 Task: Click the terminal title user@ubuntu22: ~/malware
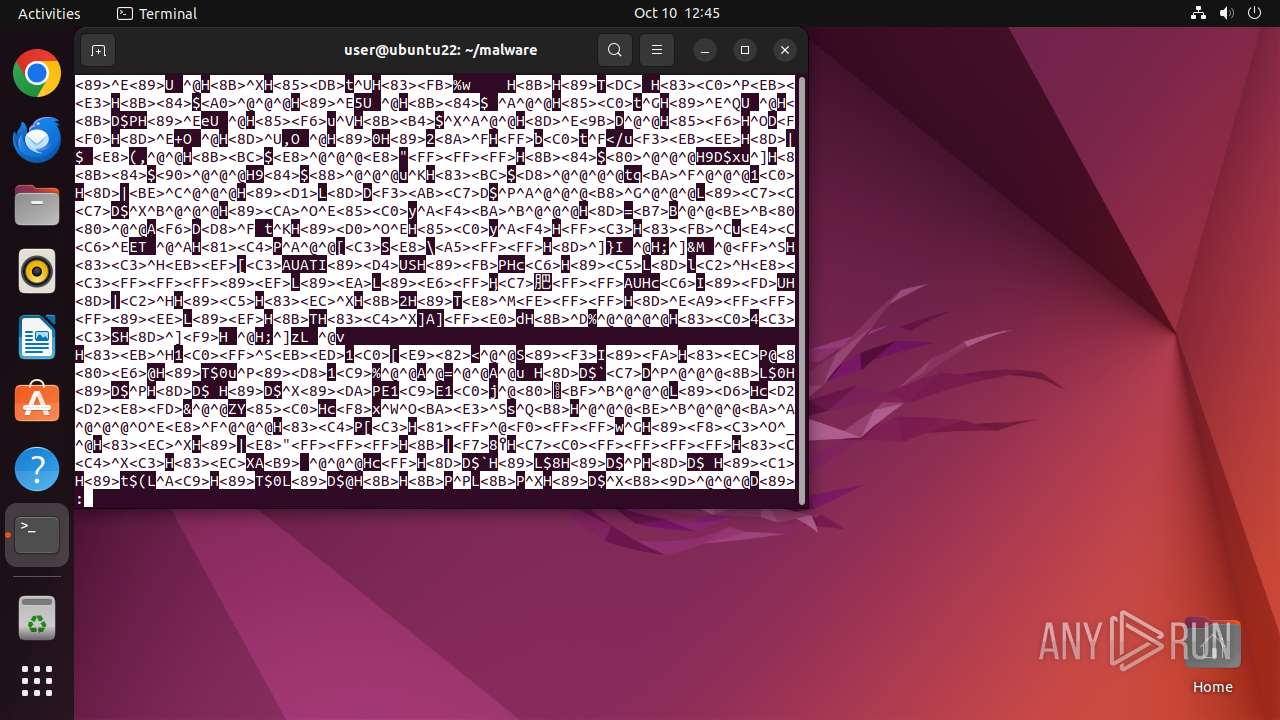point(441,49)
